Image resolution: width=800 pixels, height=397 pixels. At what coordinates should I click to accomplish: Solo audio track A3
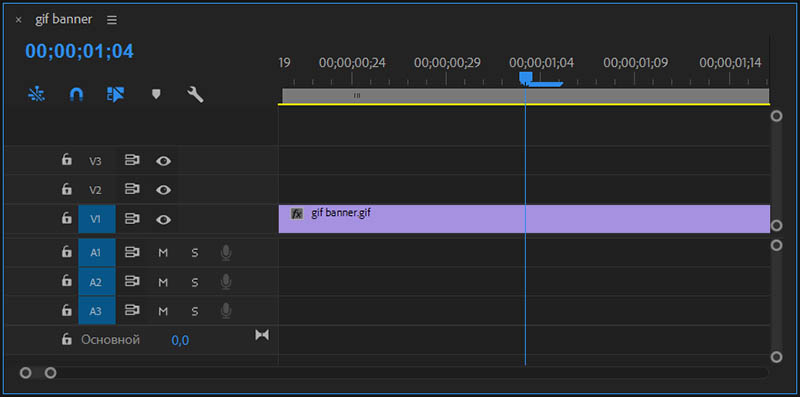click(x=194, y=311)
